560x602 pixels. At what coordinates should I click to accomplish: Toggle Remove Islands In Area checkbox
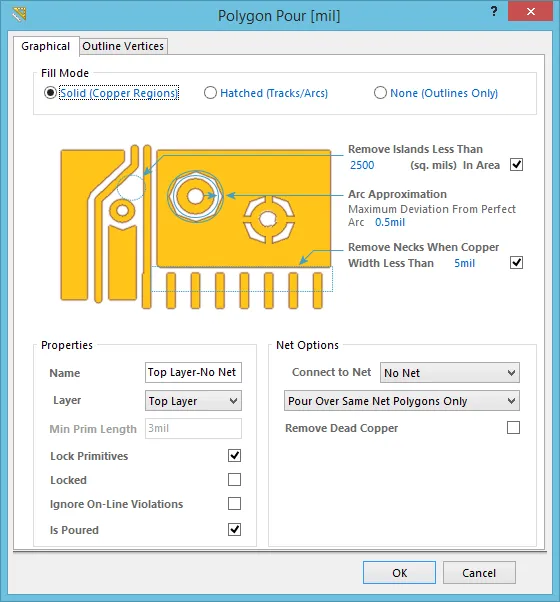pyautogui.click(x=516, y=165)
